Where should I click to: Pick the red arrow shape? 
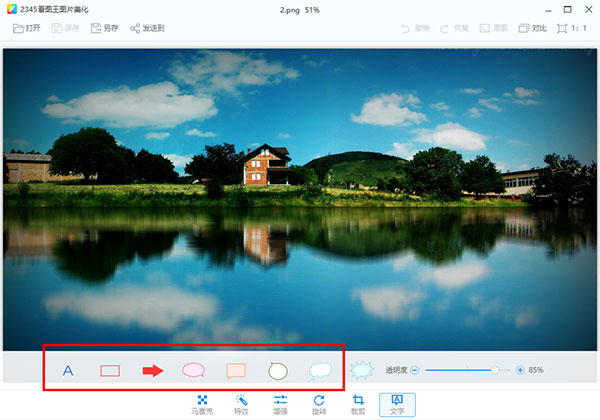[152, 371]
